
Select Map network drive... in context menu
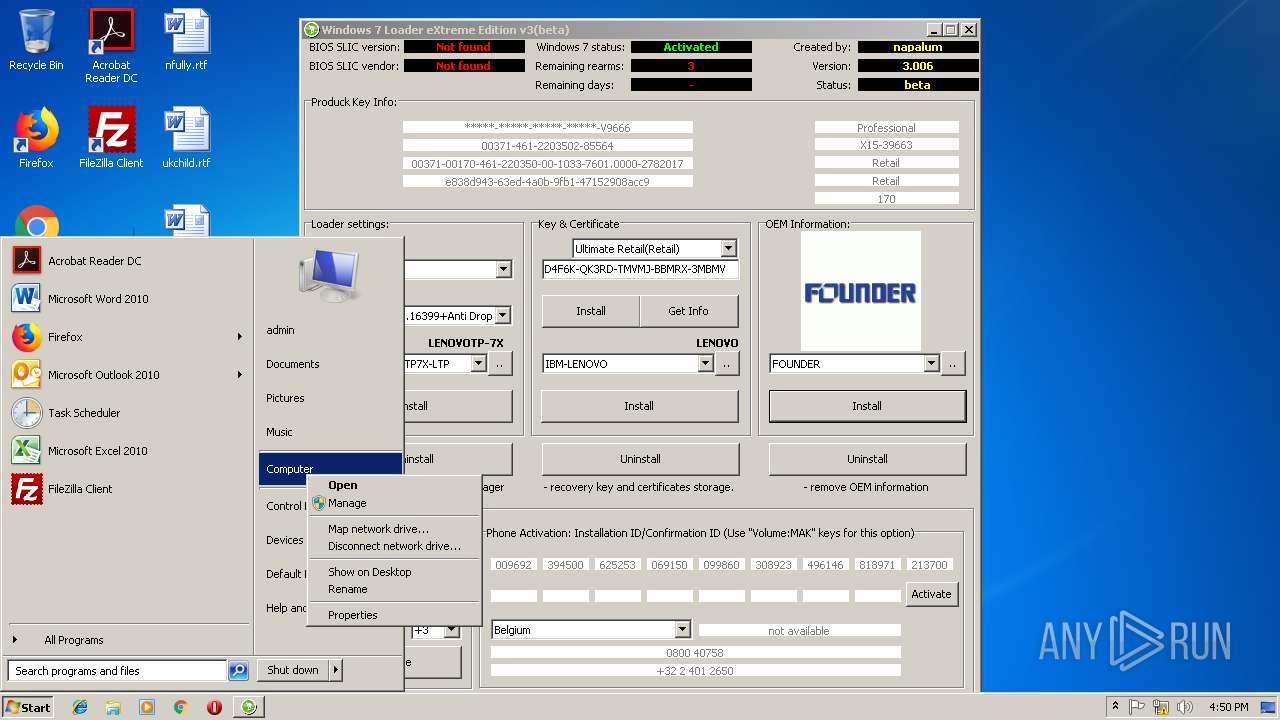[394, 529]
